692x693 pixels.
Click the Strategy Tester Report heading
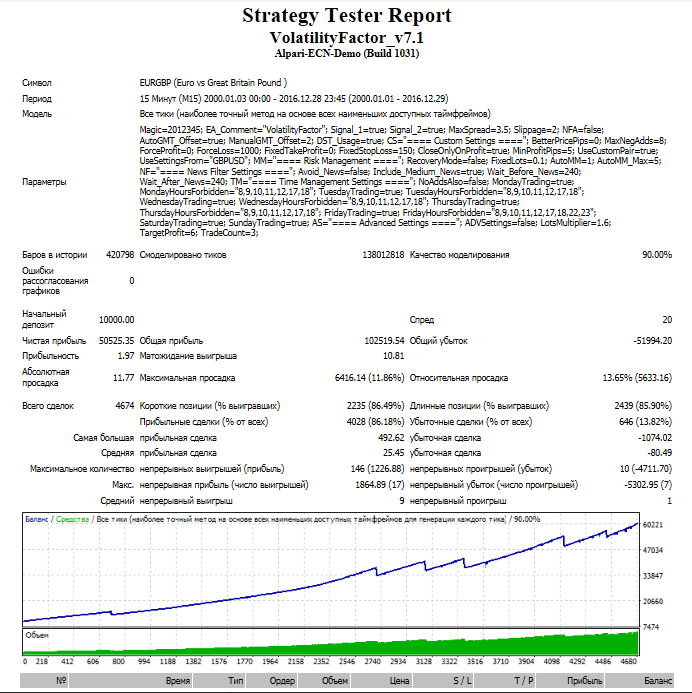[346, 16]
